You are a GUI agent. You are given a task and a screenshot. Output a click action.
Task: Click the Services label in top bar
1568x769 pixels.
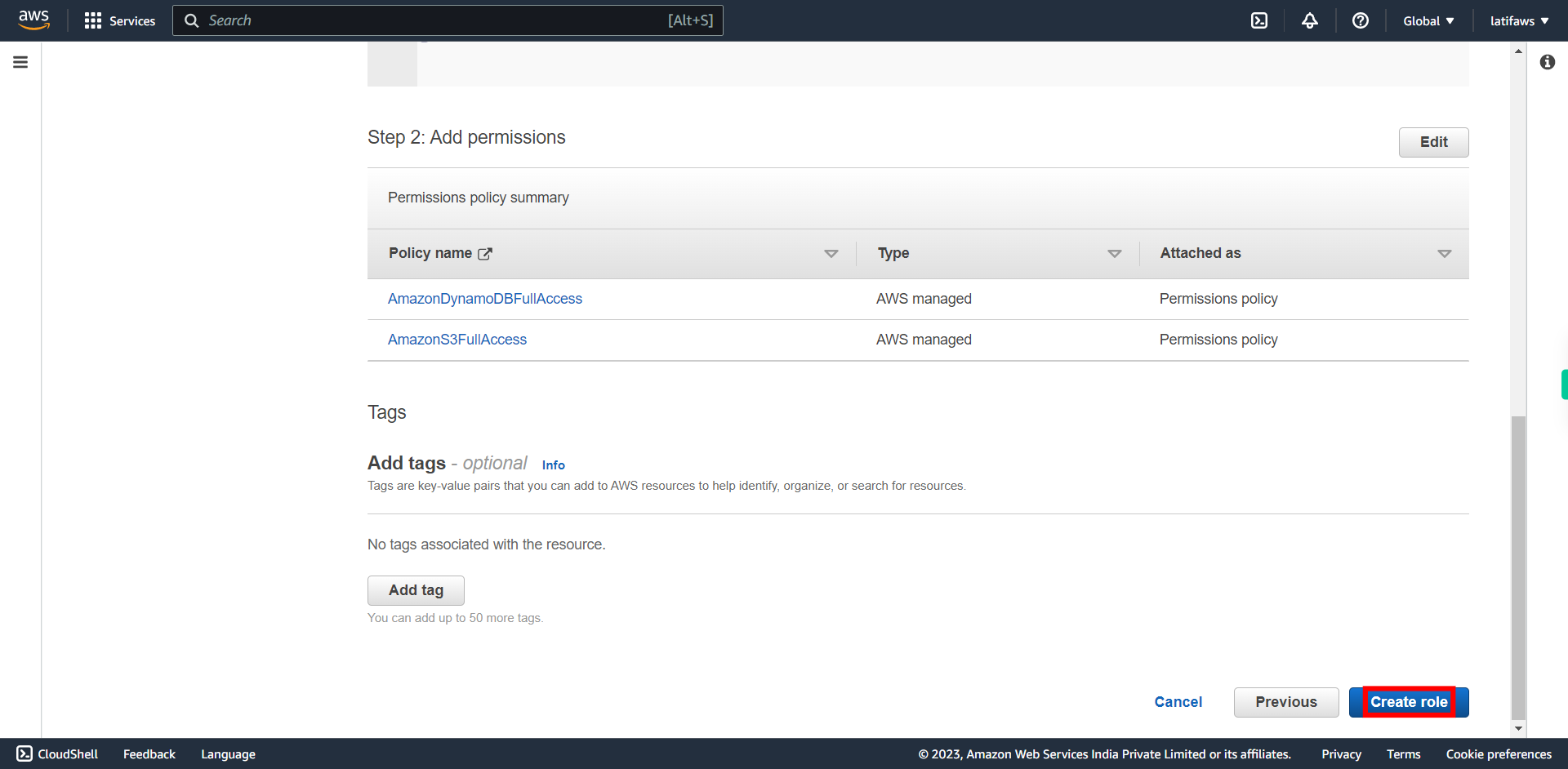(132, 20)
